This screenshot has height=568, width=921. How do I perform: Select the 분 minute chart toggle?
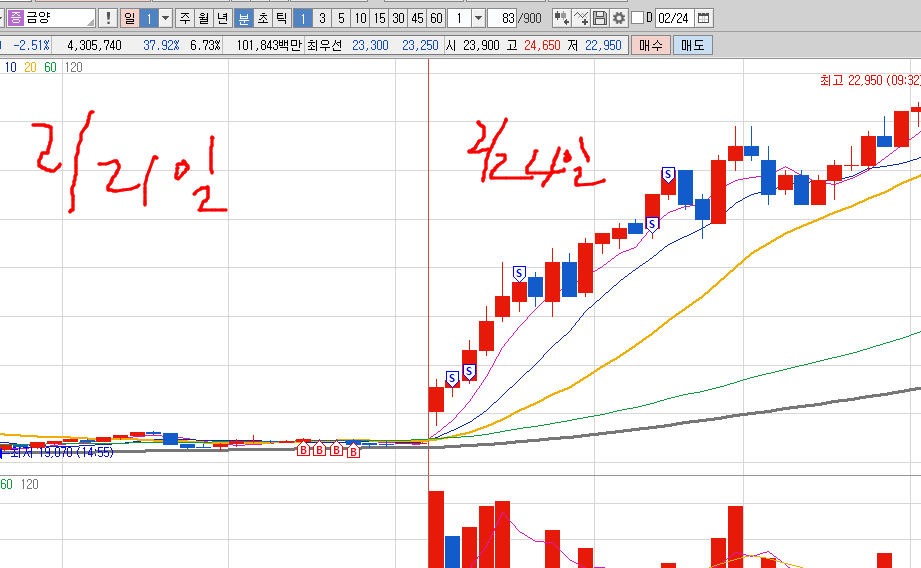244,18
